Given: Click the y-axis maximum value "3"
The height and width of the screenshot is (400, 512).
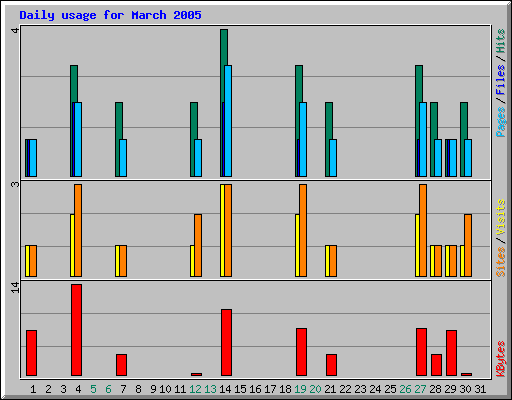Looking at the screenshot, I should 15,184.
